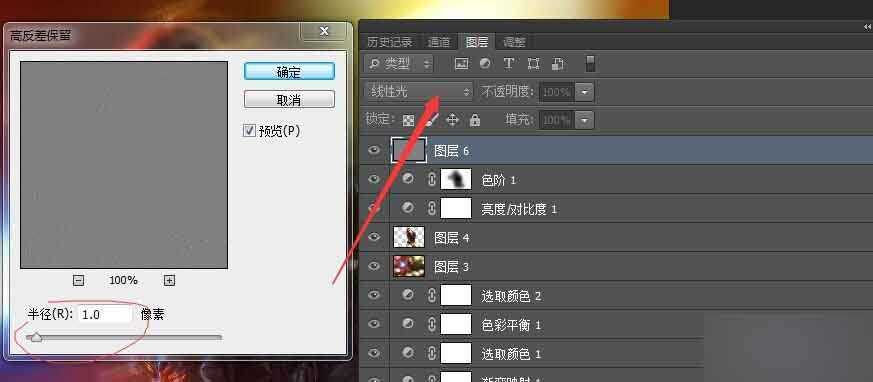Hide the 图层 3 layer
The height and width of the screenshot is (382, 873).
tap(374, 266)
